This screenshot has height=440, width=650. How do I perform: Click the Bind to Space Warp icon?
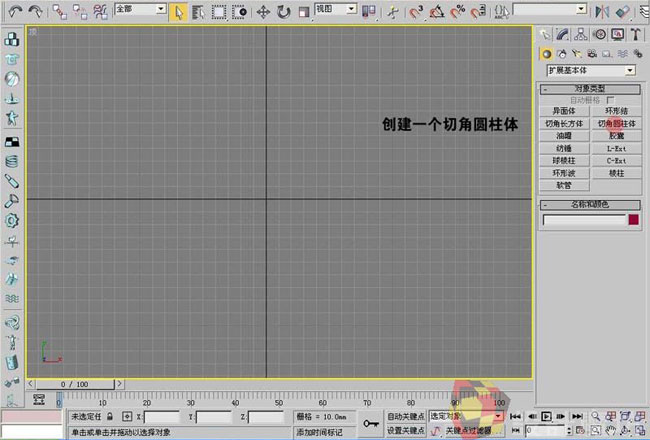[100, 12]
